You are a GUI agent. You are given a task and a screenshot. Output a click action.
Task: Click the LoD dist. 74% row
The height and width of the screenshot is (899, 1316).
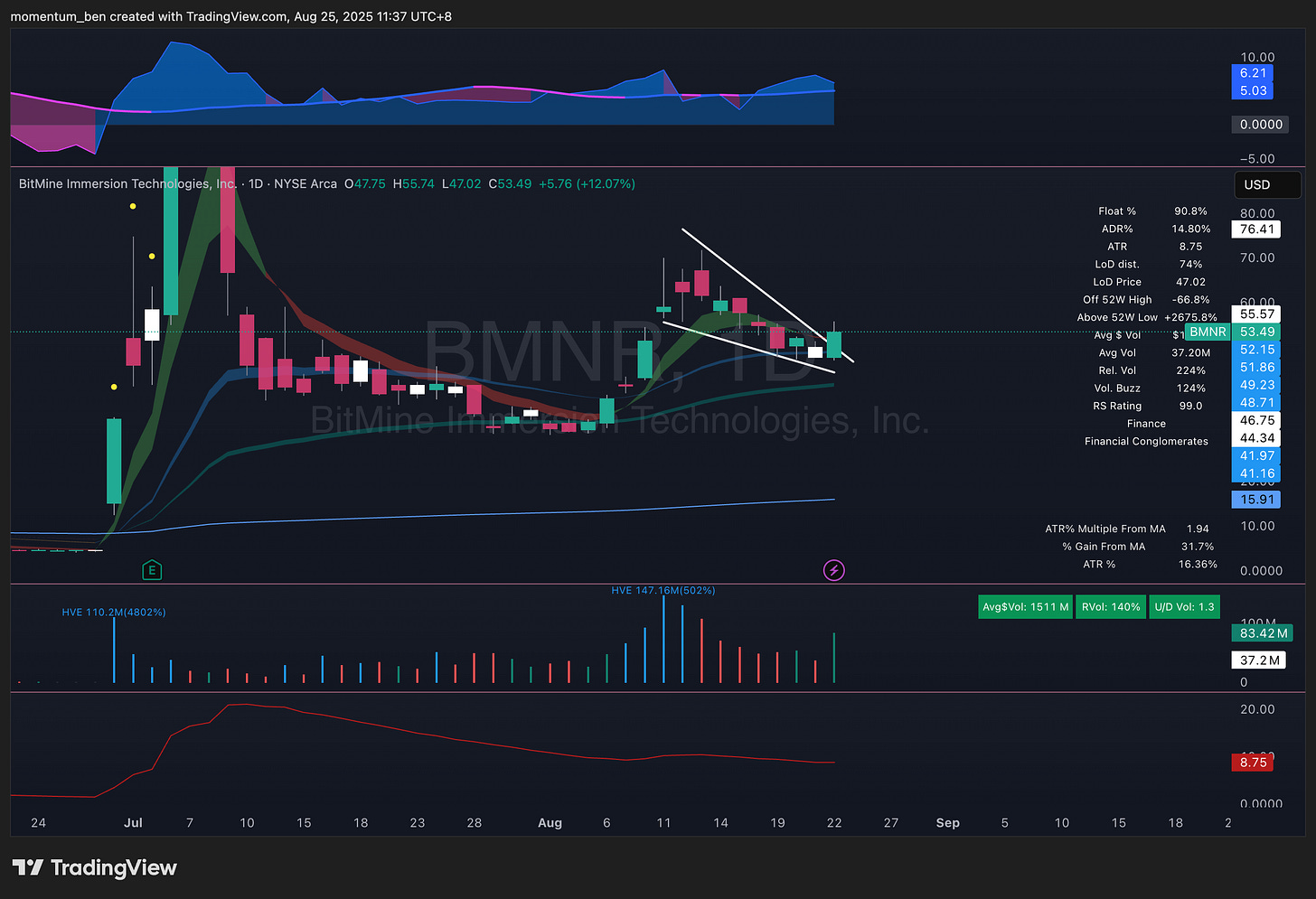[x=1149, y=265]
